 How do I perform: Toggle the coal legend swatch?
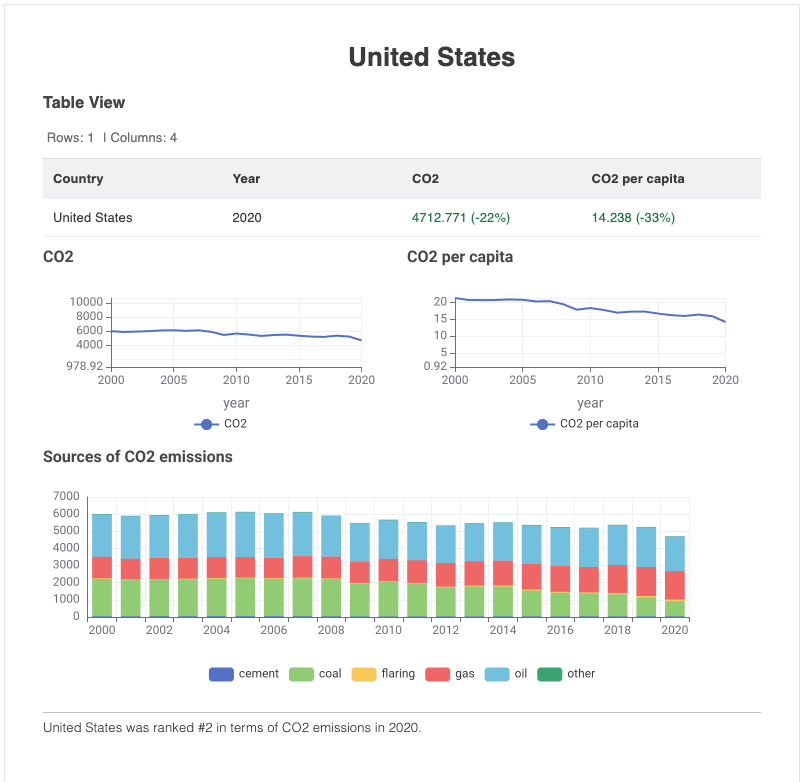301,674
